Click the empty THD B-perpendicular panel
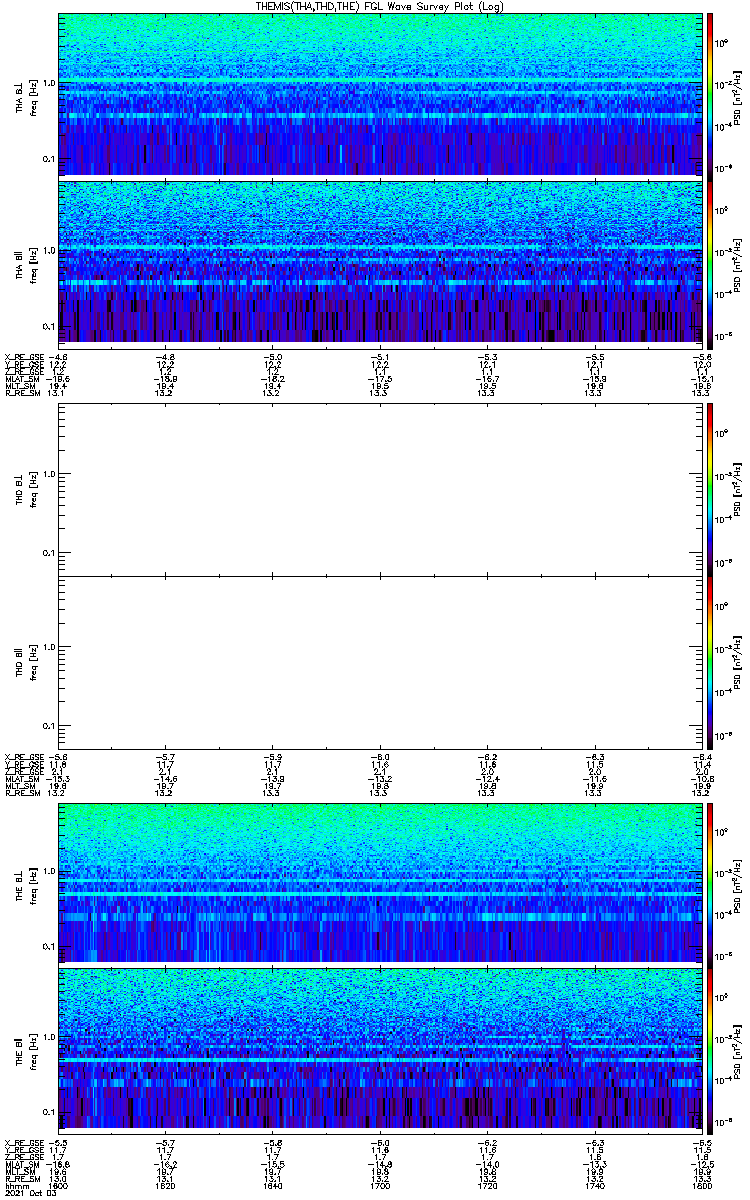 [380, 489]
